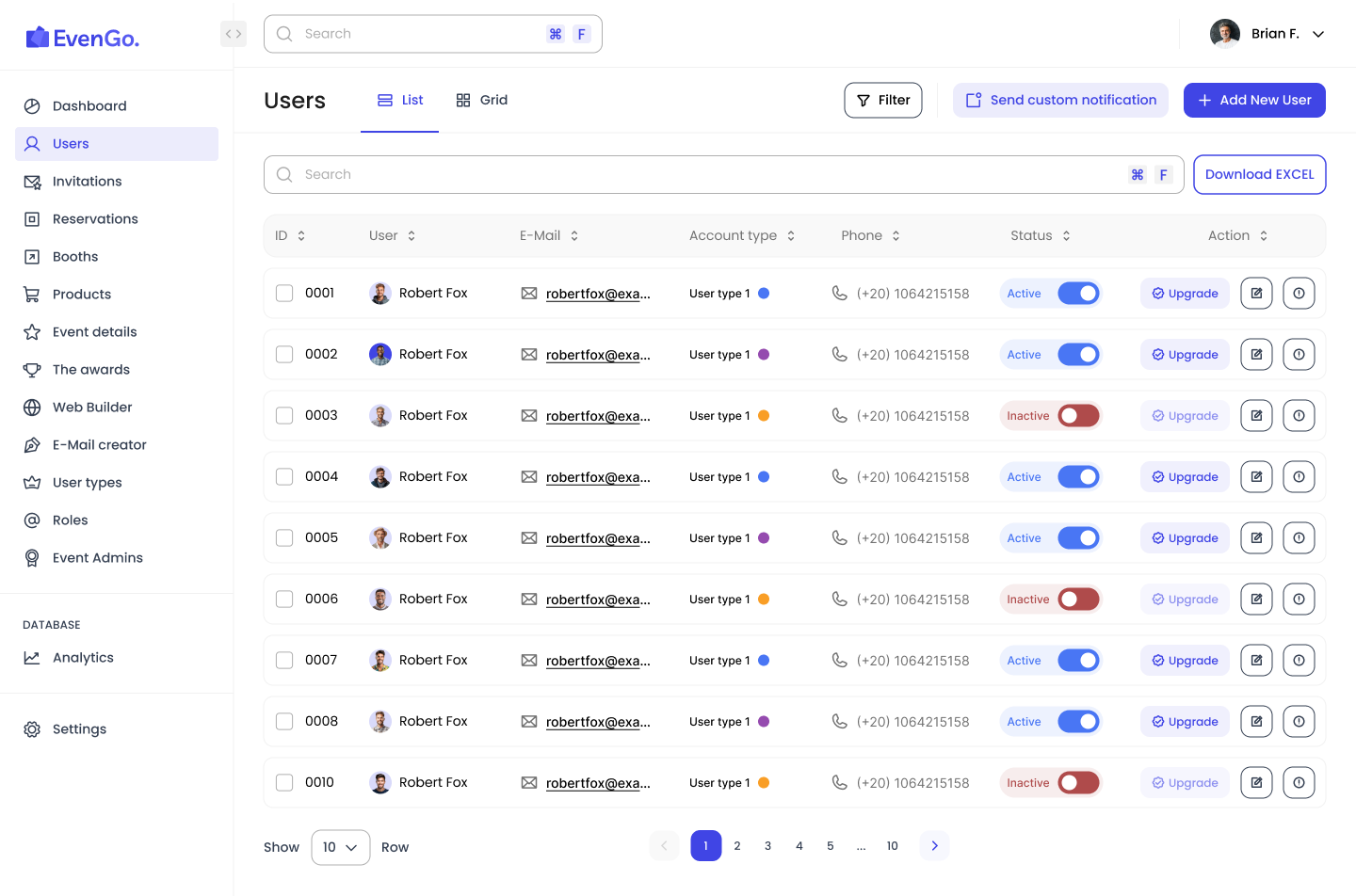Click the users table search field
The width and height of the screenshot is (1356, 896).
723,175
